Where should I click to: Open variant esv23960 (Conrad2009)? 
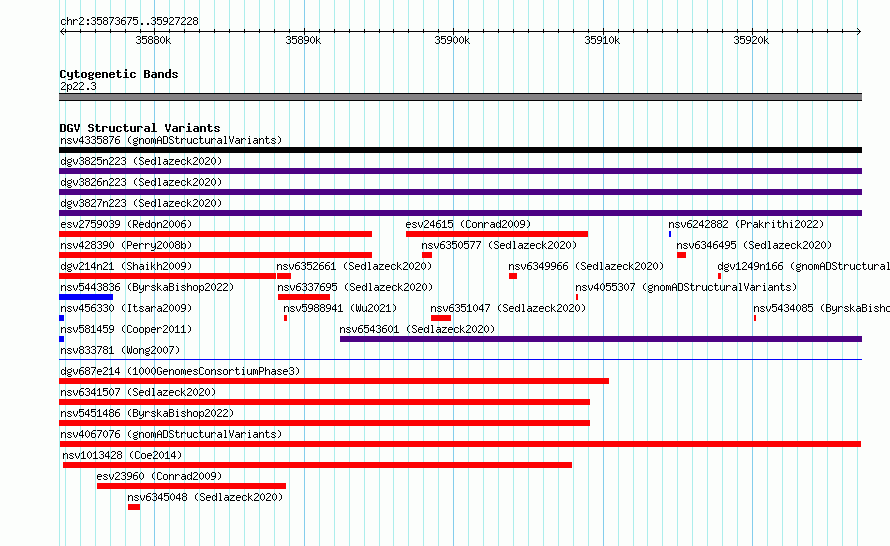coord(159,476)
